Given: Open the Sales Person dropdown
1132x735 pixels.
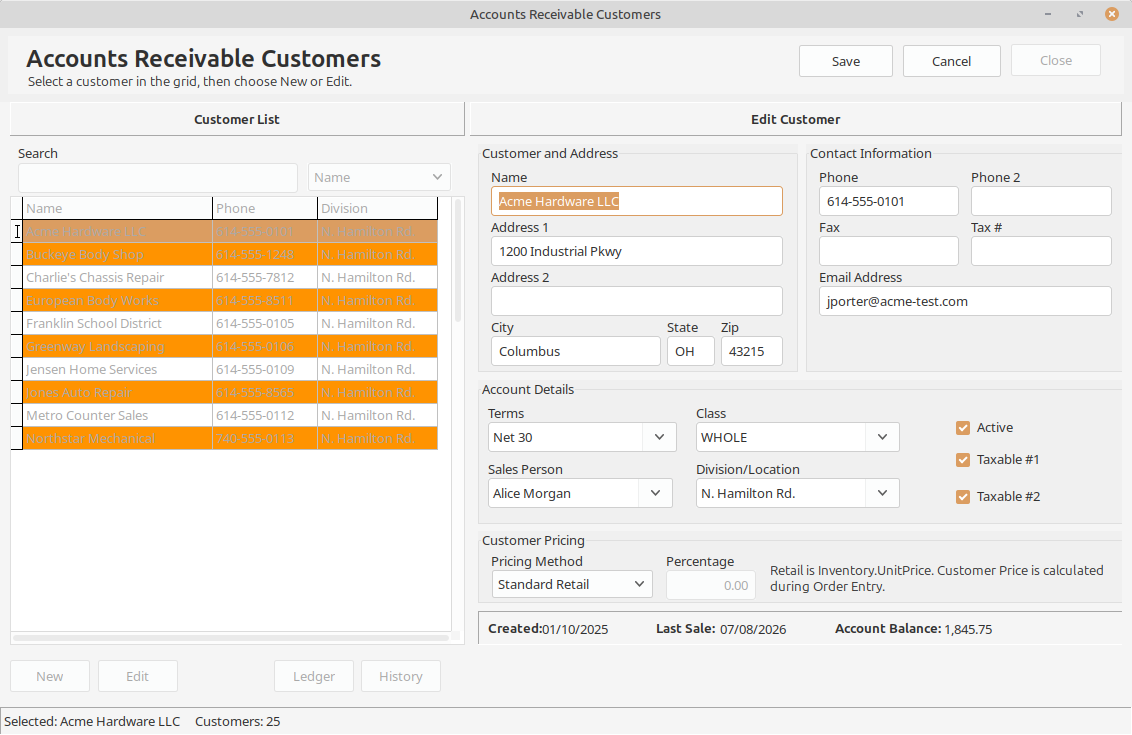Looking at the screenshot, I should [x=580, y=493].
